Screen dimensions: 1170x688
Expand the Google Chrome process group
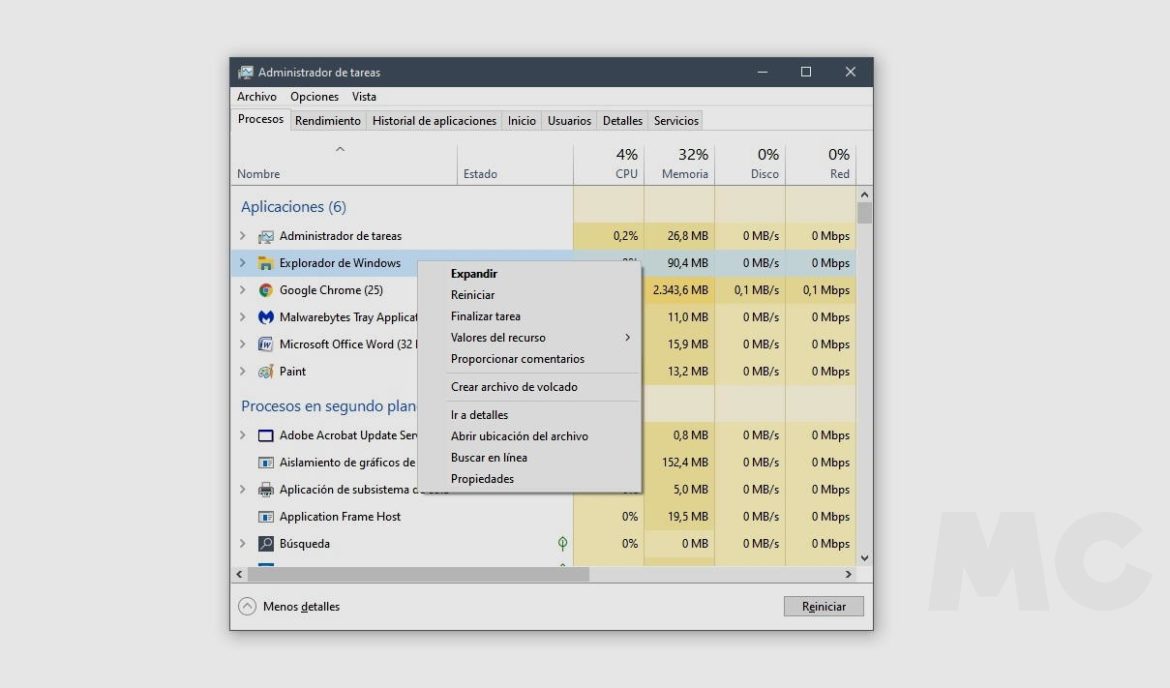243,291
